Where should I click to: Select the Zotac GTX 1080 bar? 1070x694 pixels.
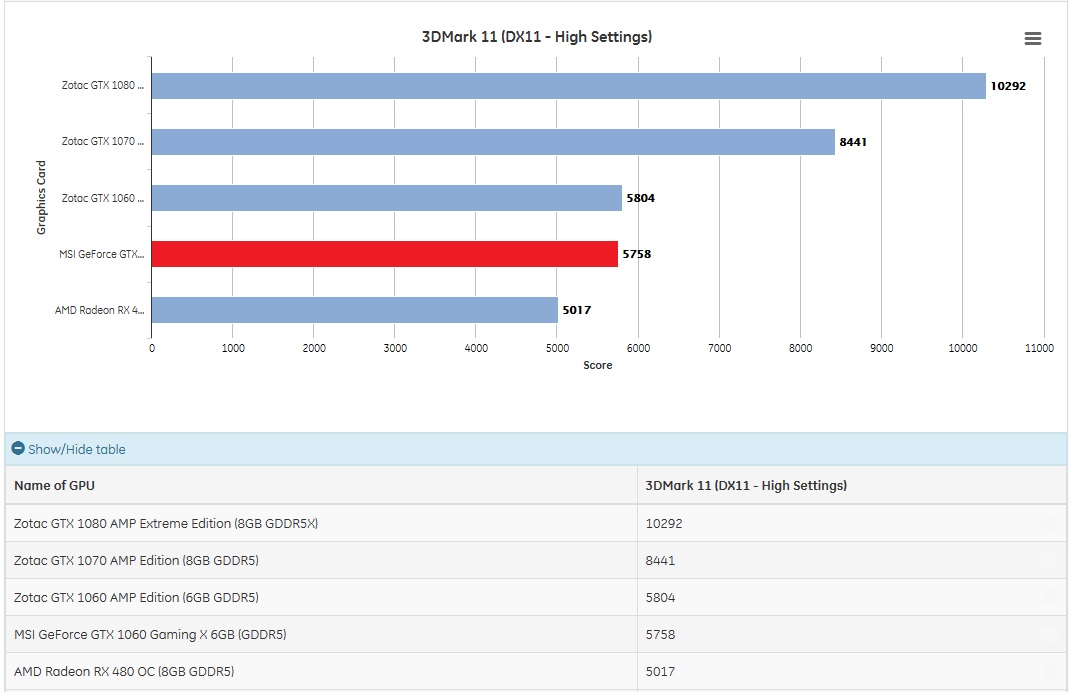pos(568,86)
